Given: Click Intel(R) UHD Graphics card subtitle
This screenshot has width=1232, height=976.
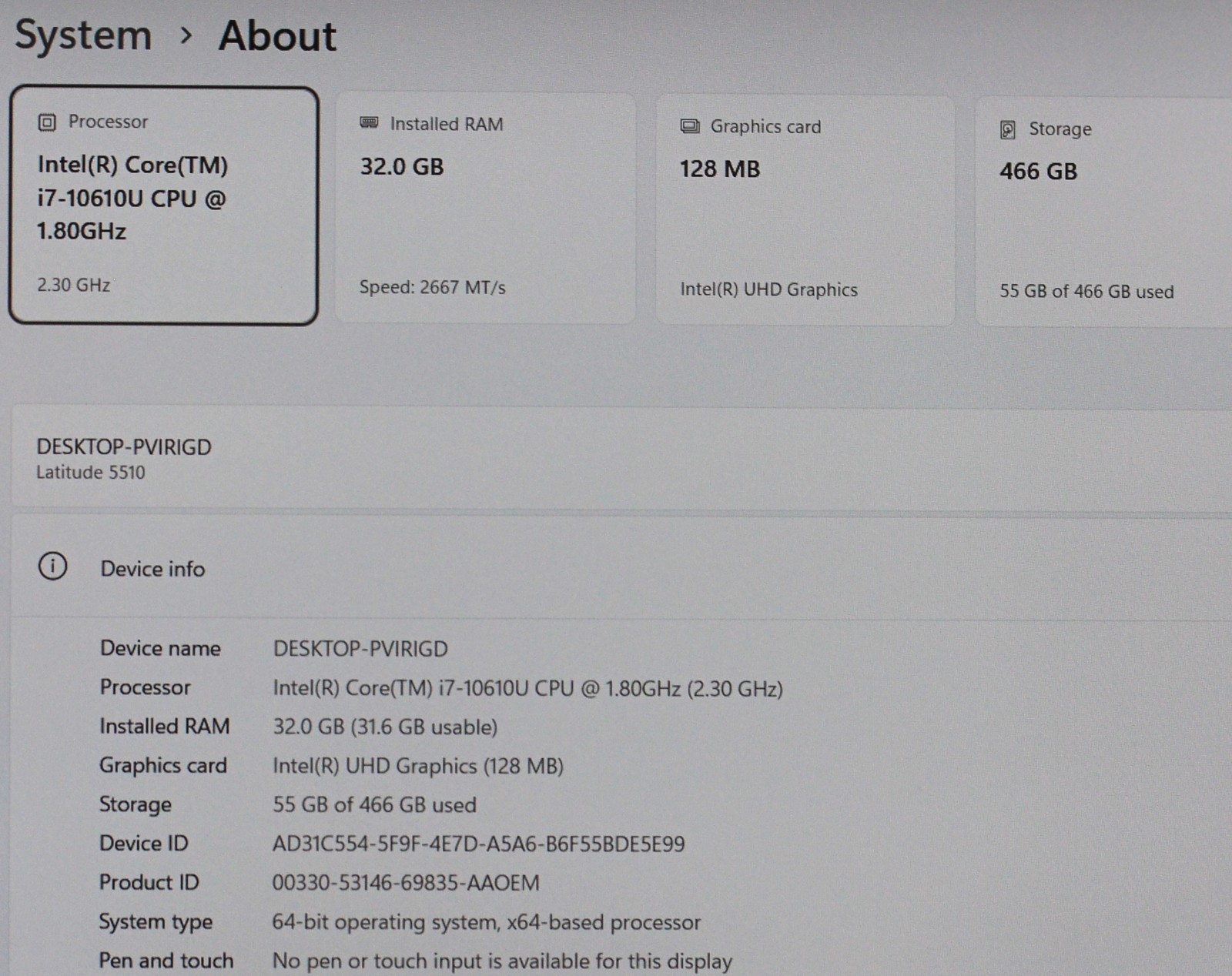Looking at the screenshot, I should coord(768,289).
